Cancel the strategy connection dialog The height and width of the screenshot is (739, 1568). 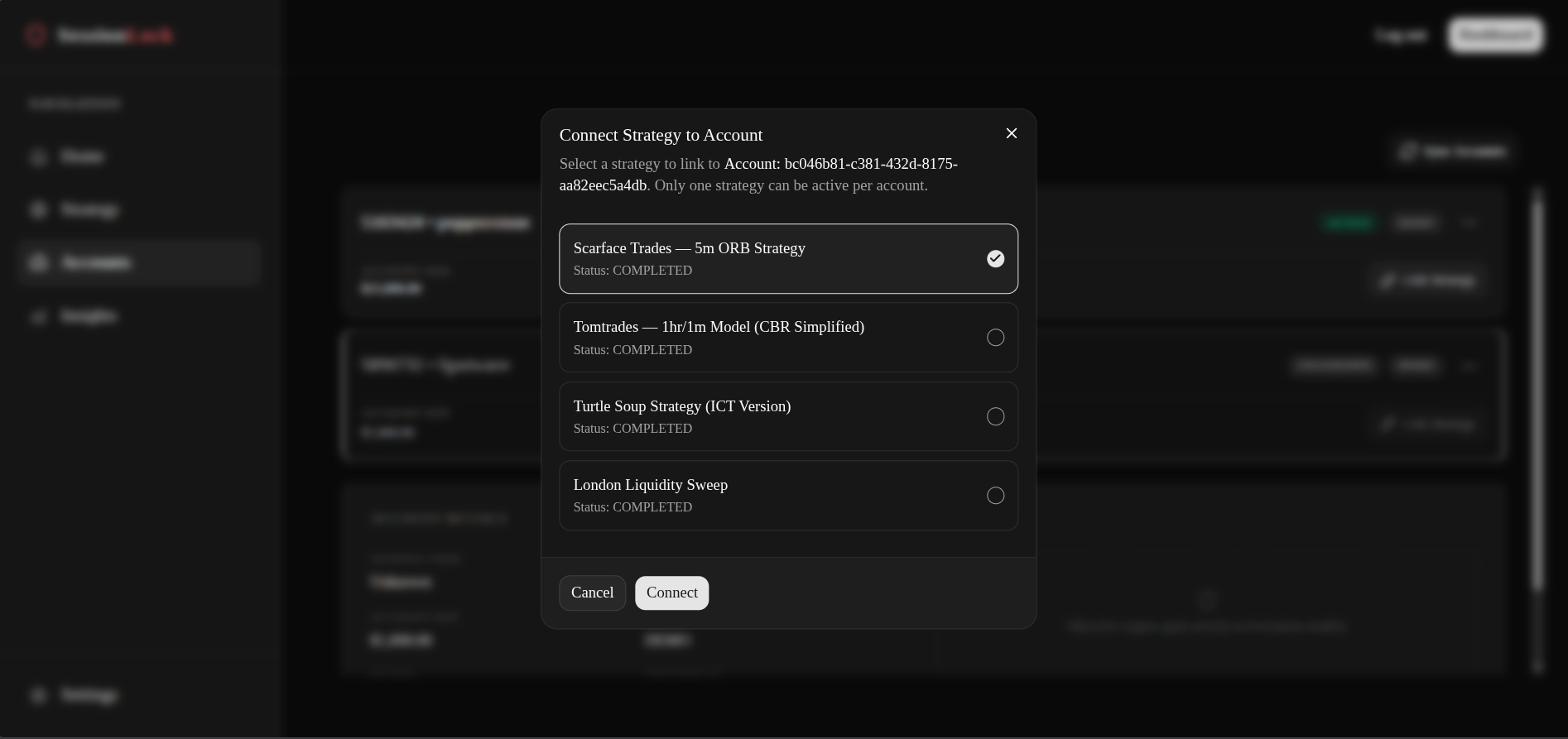(593, 593)
